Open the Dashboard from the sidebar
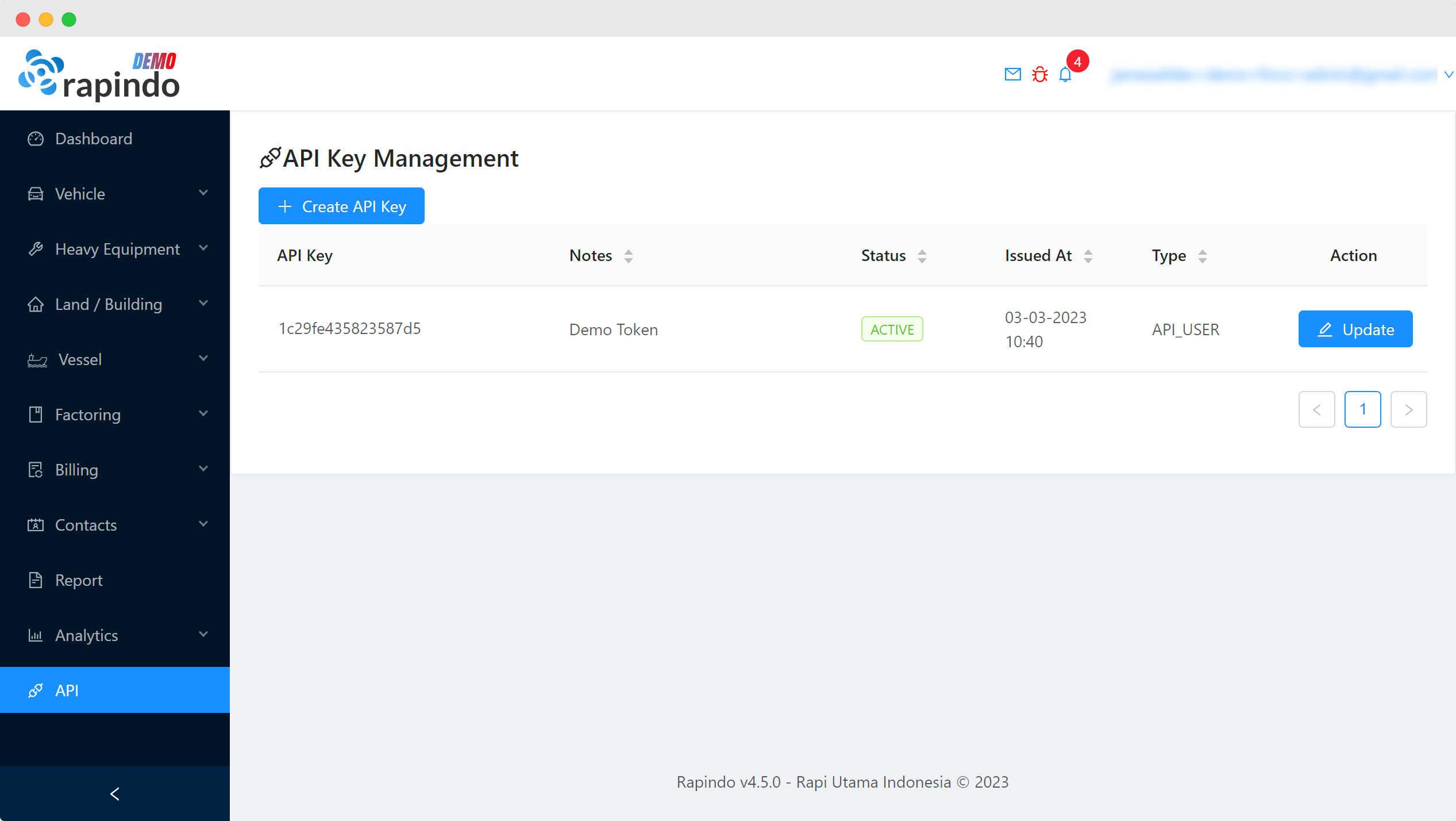The width and height of the screenshot is (1456, 821). pyautogui.click(x=93, y=139)
